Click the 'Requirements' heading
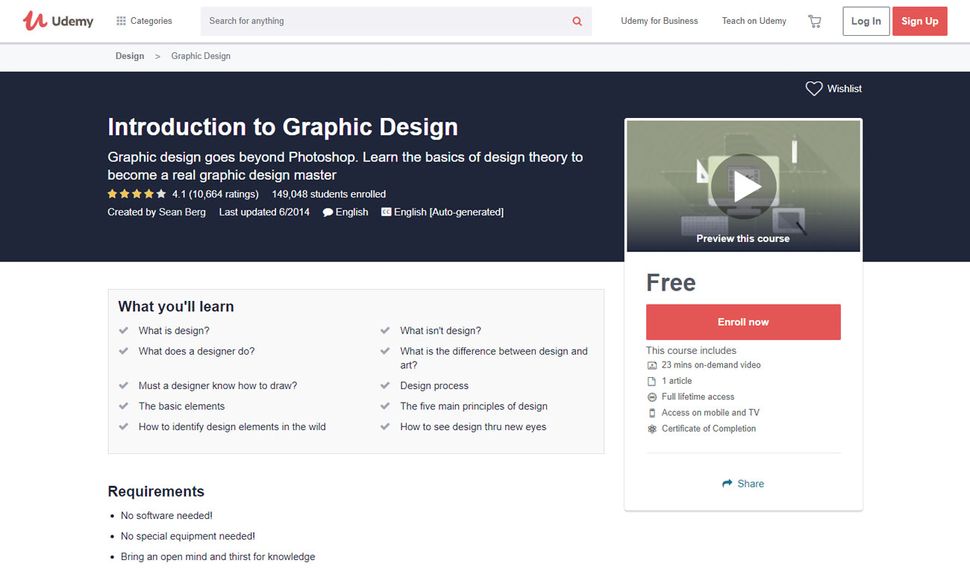970x572 pixels. click(156, 492)
